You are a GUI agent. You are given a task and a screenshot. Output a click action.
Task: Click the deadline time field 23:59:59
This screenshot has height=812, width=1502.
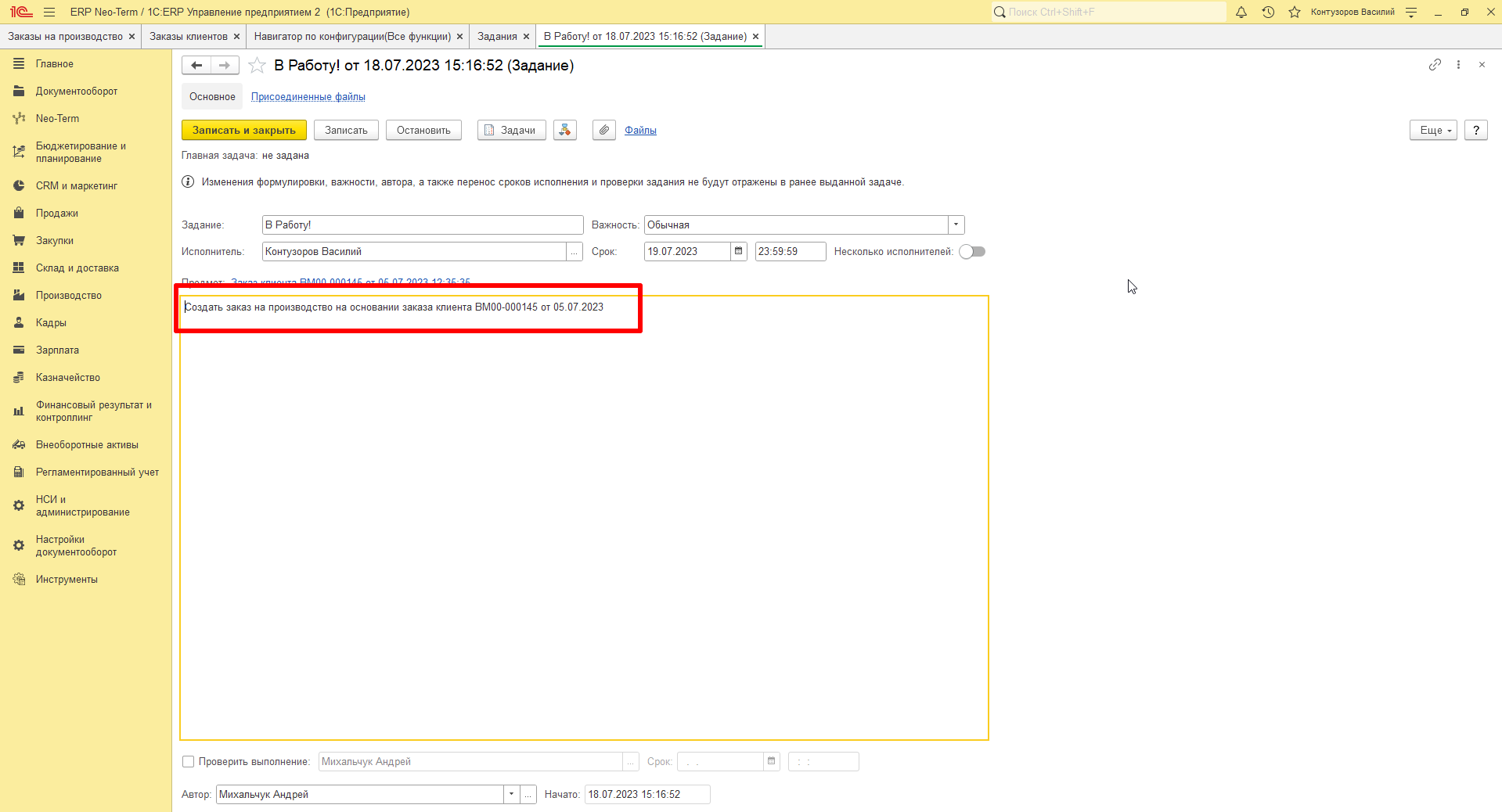[790, 251]
